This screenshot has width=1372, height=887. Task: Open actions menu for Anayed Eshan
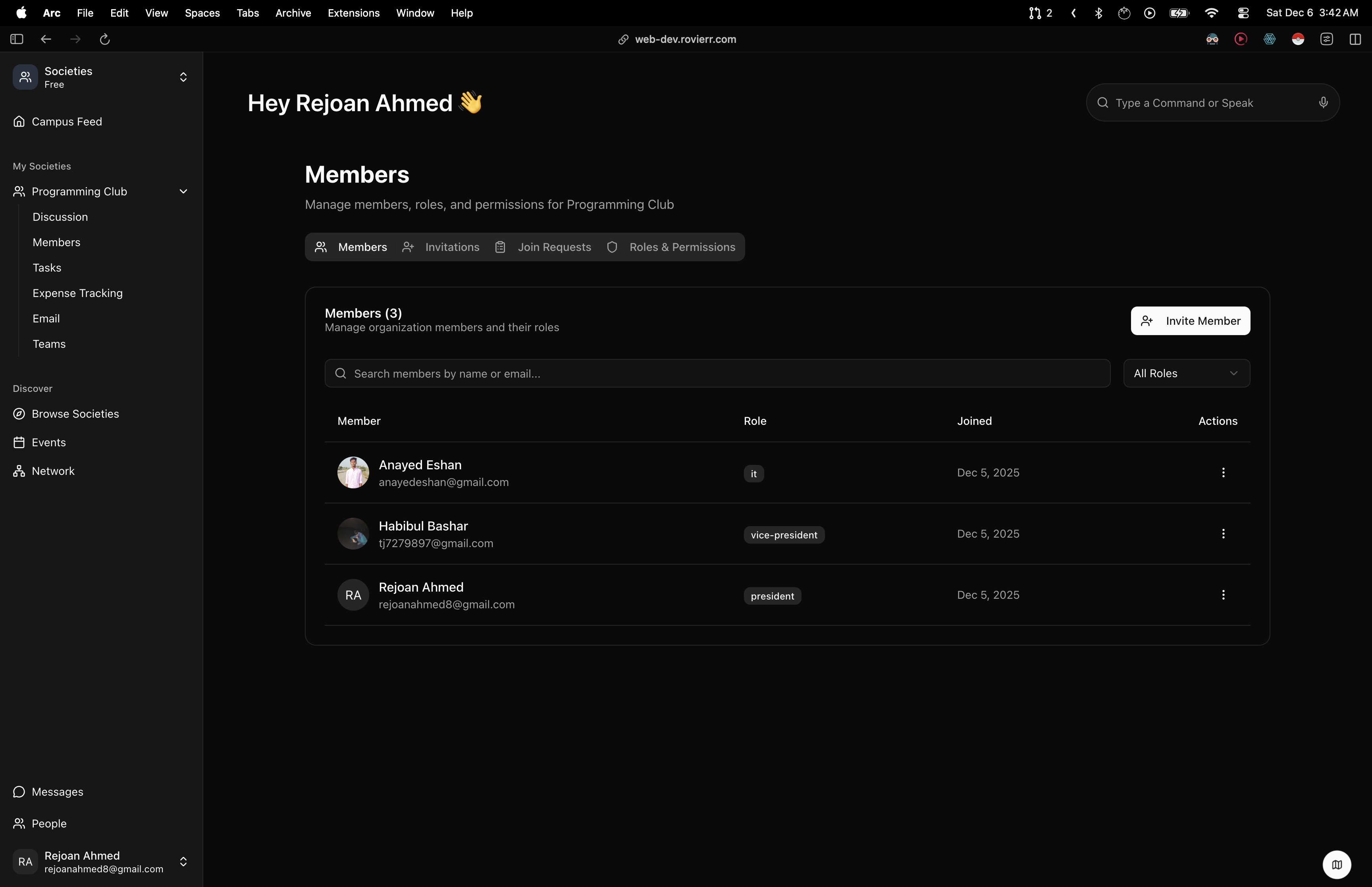[1223, 472]
